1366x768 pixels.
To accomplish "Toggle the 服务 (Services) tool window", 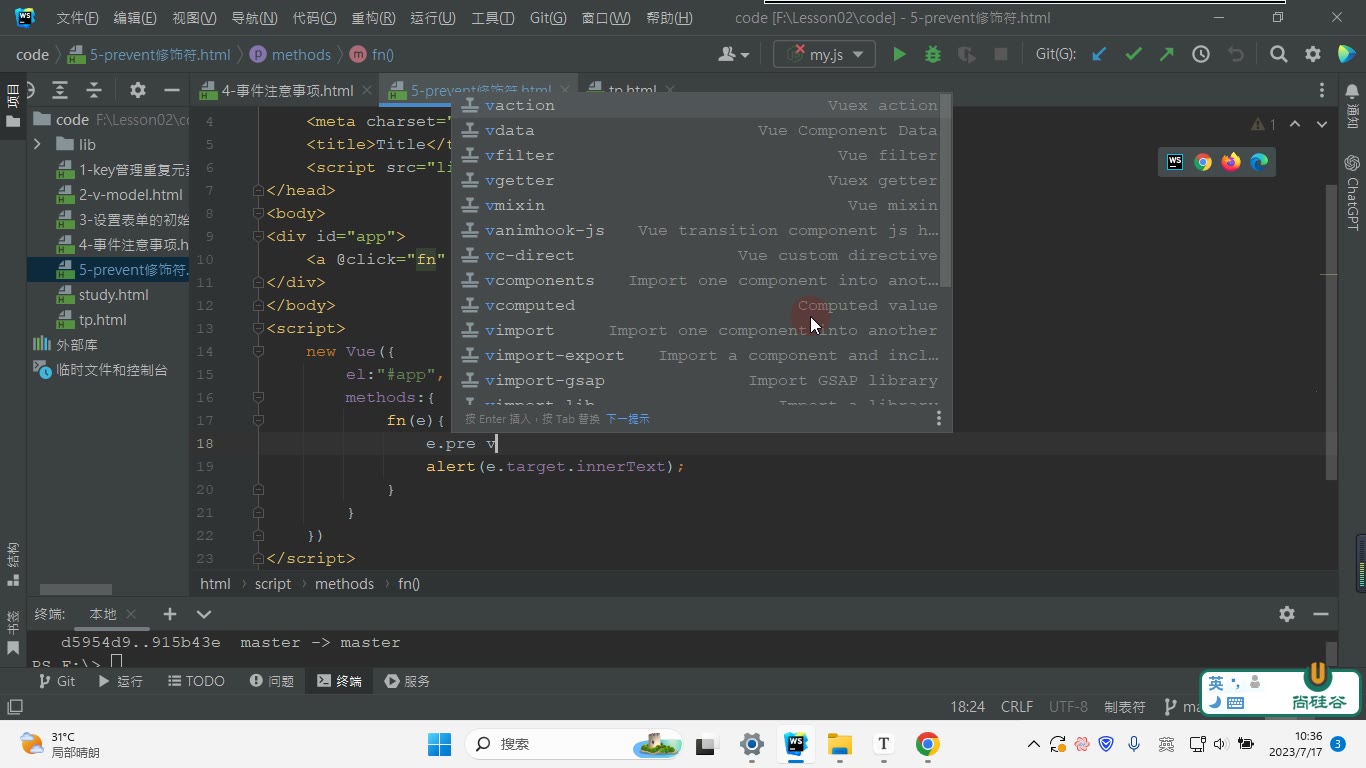I will coord(408,681).
